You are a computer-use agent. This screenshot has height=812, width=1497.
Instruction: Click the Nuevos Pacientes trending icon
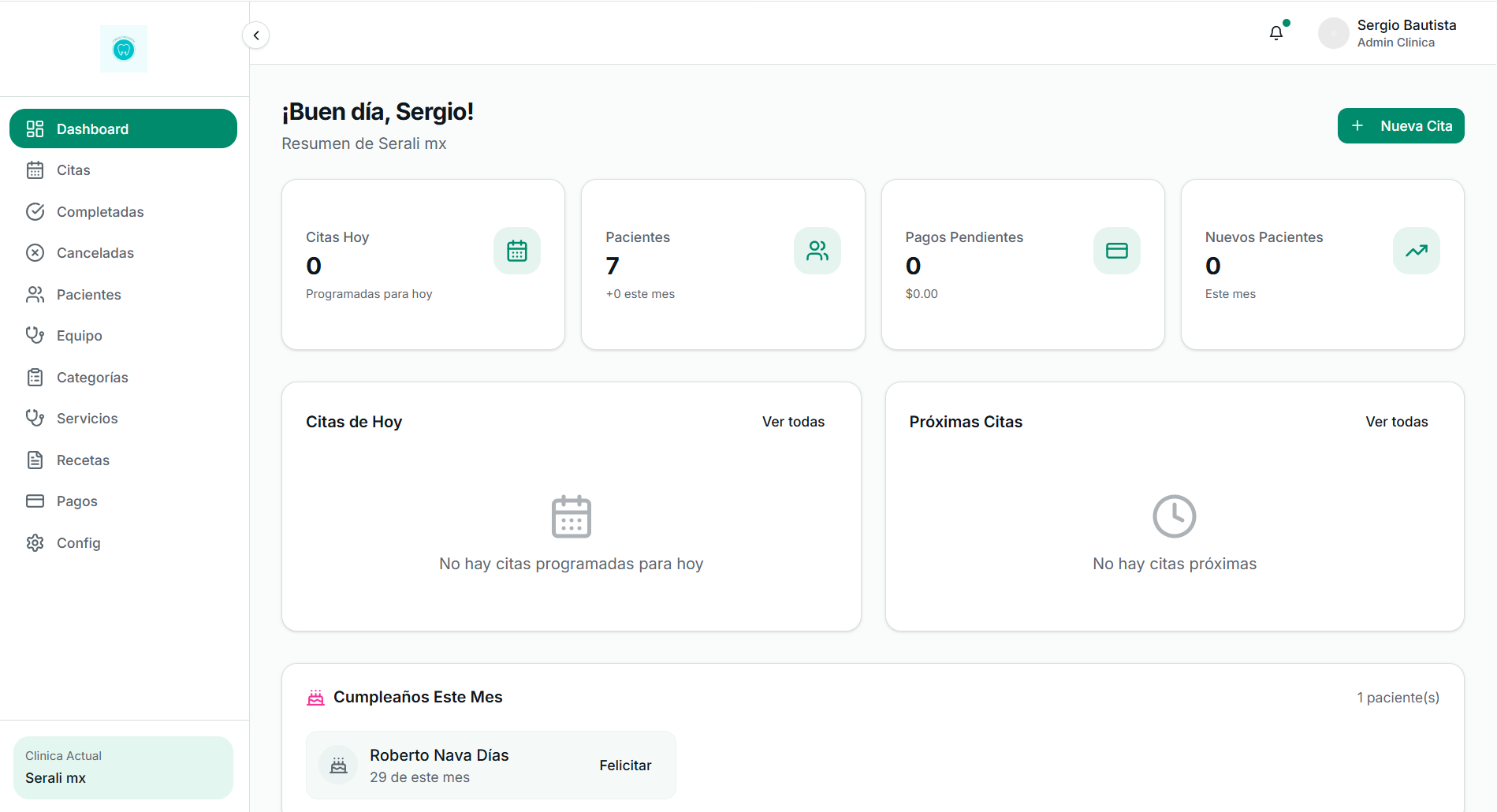pyautogui.click(x=1417, y=251)
